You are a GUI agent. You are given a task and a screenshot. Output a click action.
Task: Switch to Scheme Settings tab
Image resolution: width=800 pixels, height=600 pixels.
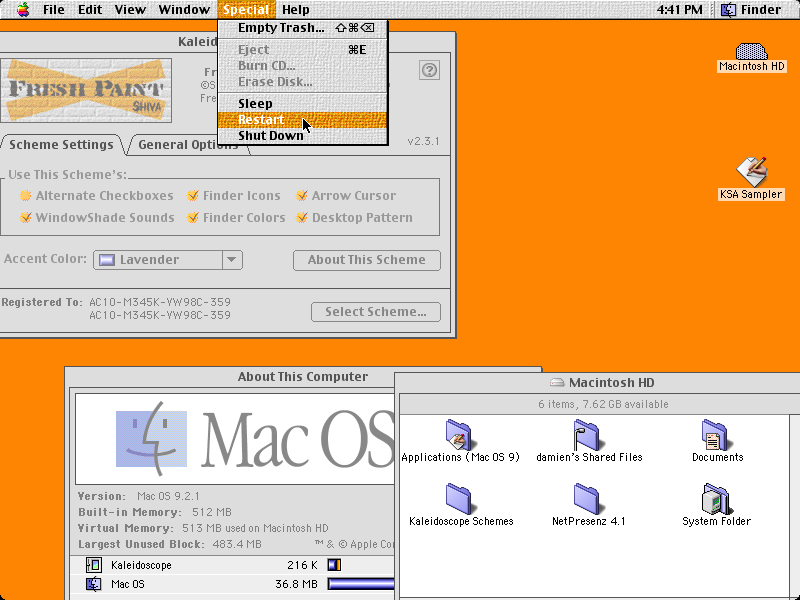coord(61,144)
